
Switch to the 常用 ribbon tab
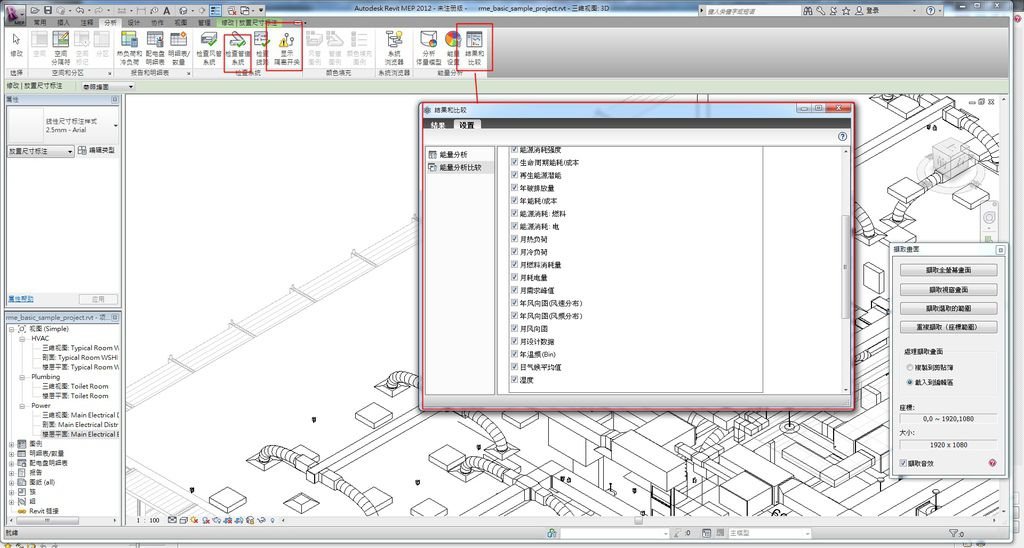[40, 23]
